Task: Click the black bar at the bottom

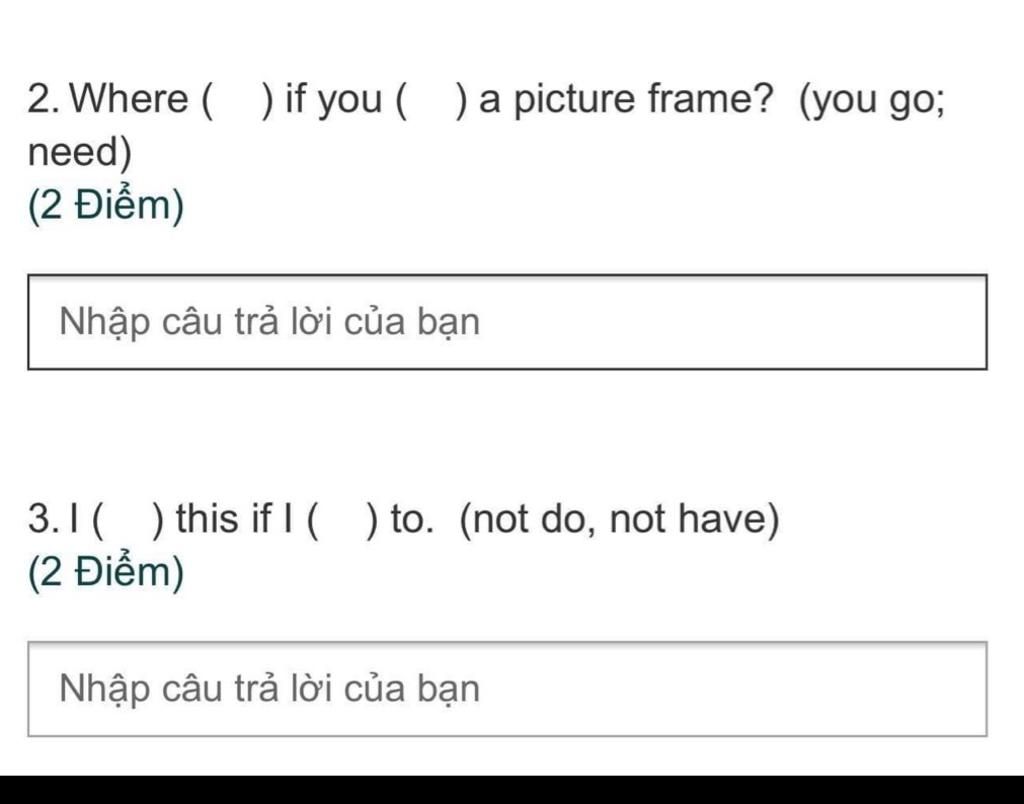Action: tap(512, 790)
